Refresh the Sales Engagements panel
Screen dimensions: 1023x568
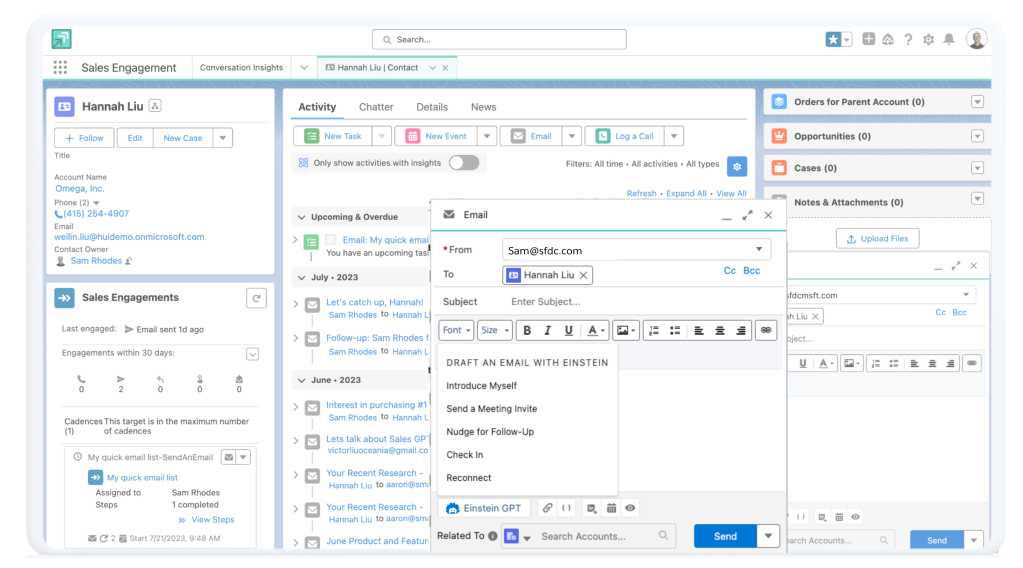[256, 298]
